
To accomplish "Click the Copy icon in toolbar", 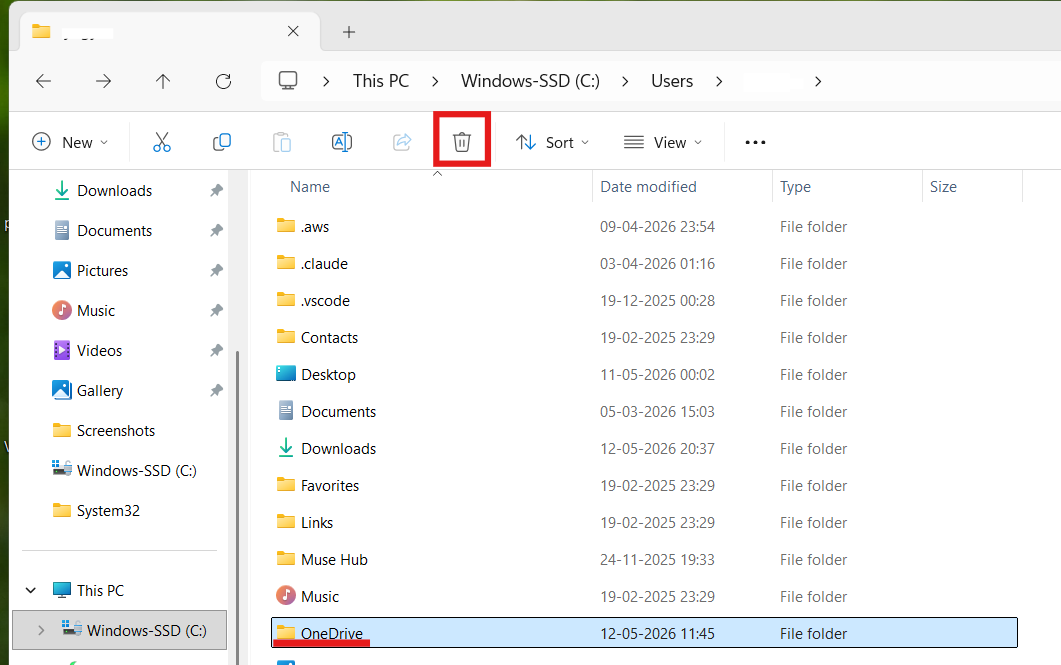I will pos(222,142).
